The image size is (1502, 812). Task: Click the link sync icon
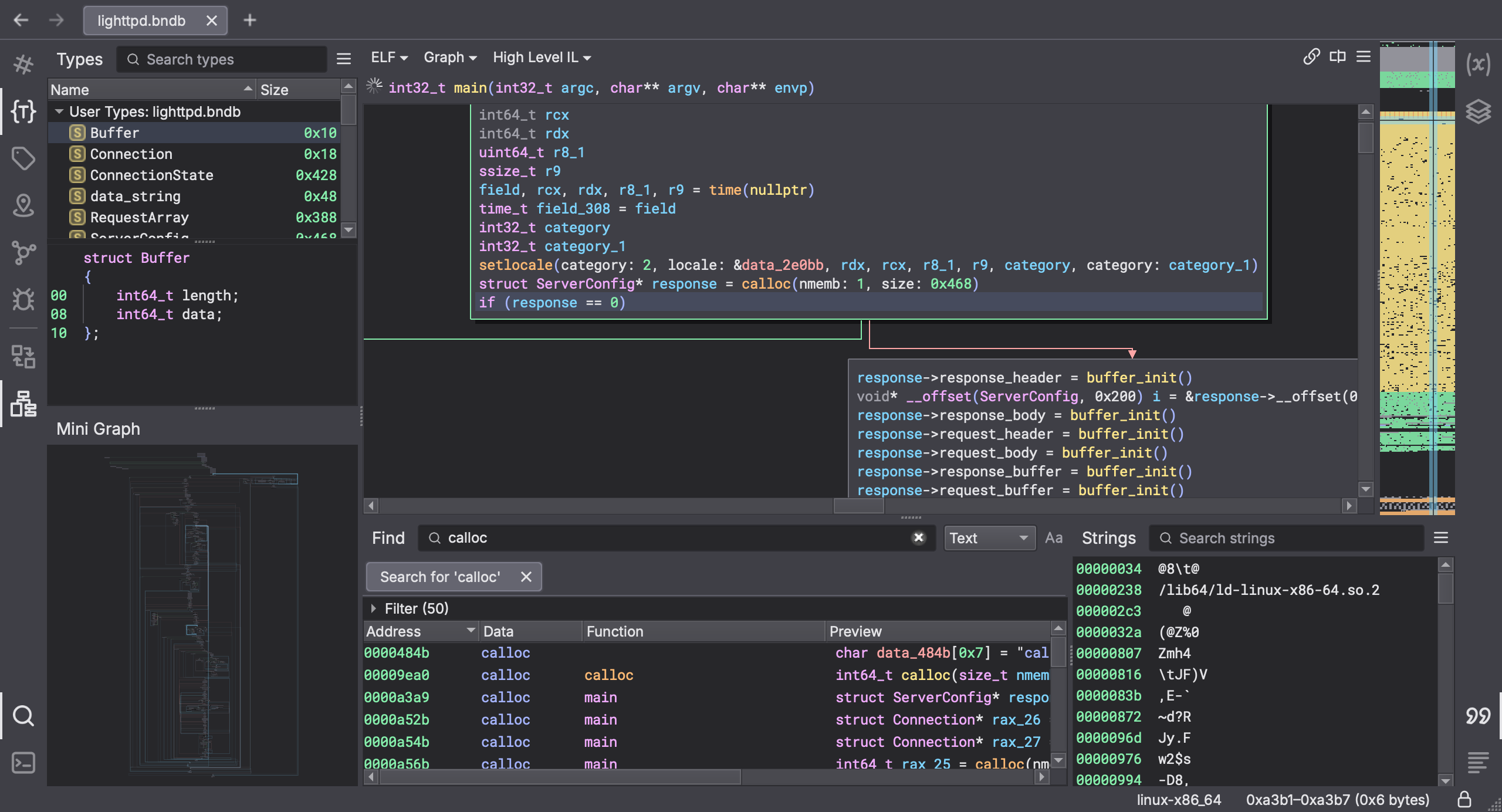tap(1311, 57)
